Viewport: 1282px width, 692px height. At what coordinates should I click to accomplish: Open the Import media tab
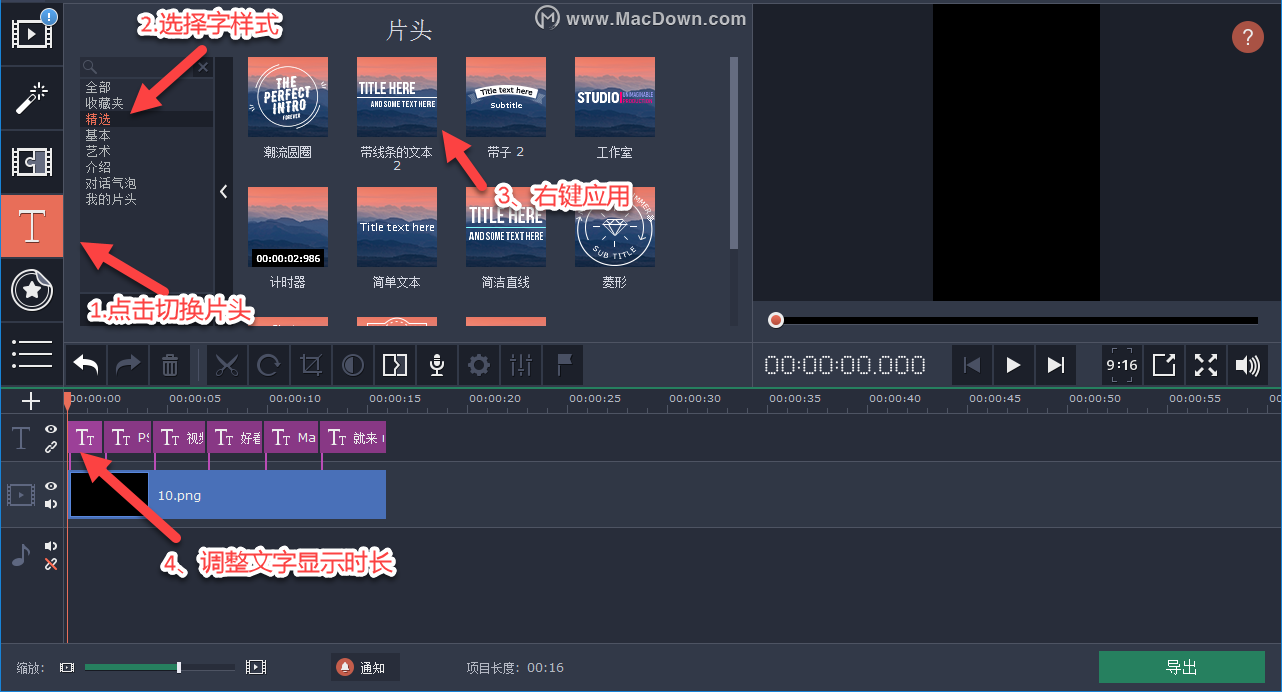click(32, 33)
